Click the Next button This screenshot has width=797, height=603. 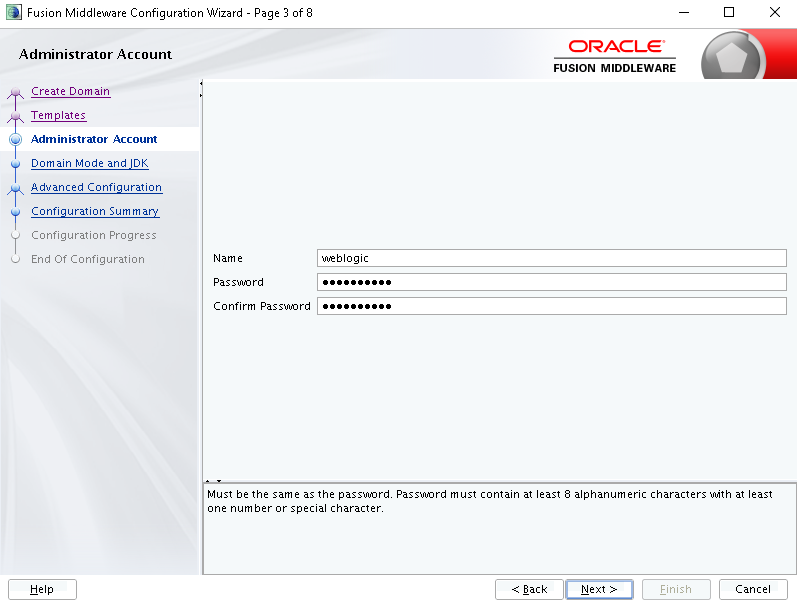point(599,589)
